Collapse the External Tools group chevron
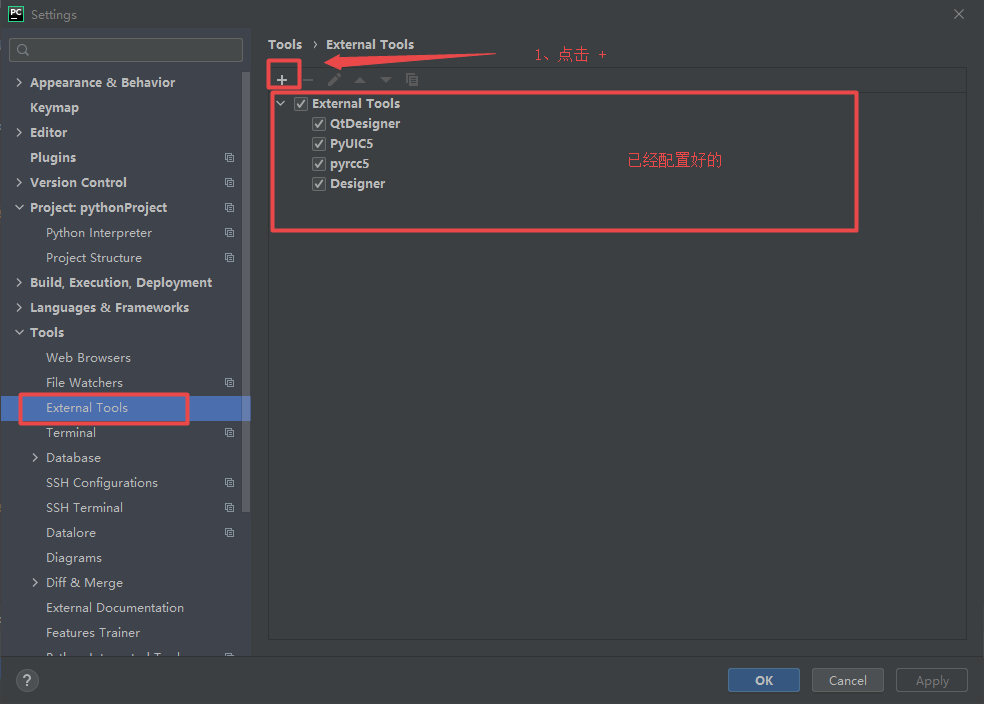The height and width of the screenshot is (704, 984). (x=281, y=103)
